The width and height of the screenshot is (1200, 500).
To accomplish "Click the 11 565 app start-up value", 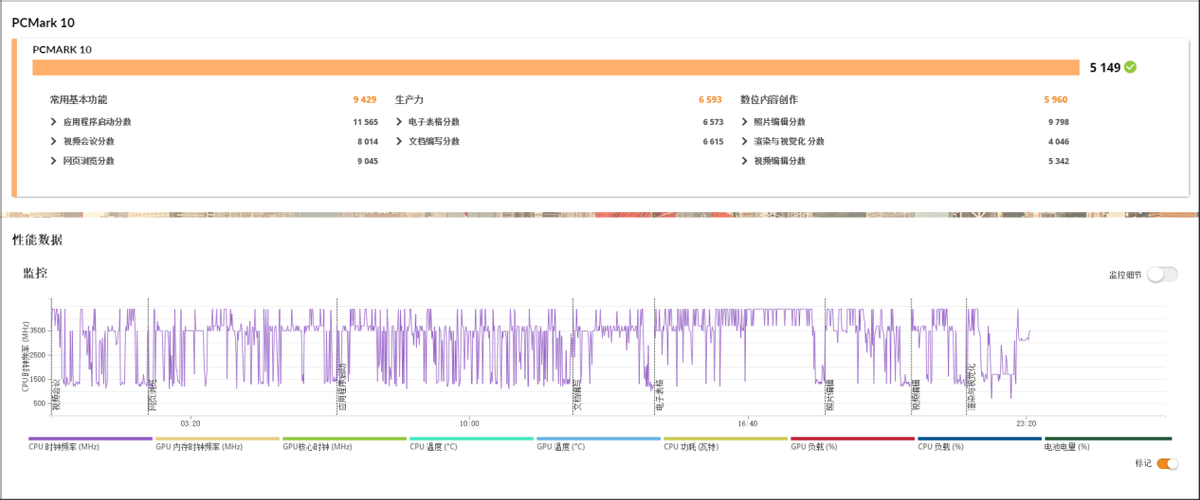I will coord(365,122).
